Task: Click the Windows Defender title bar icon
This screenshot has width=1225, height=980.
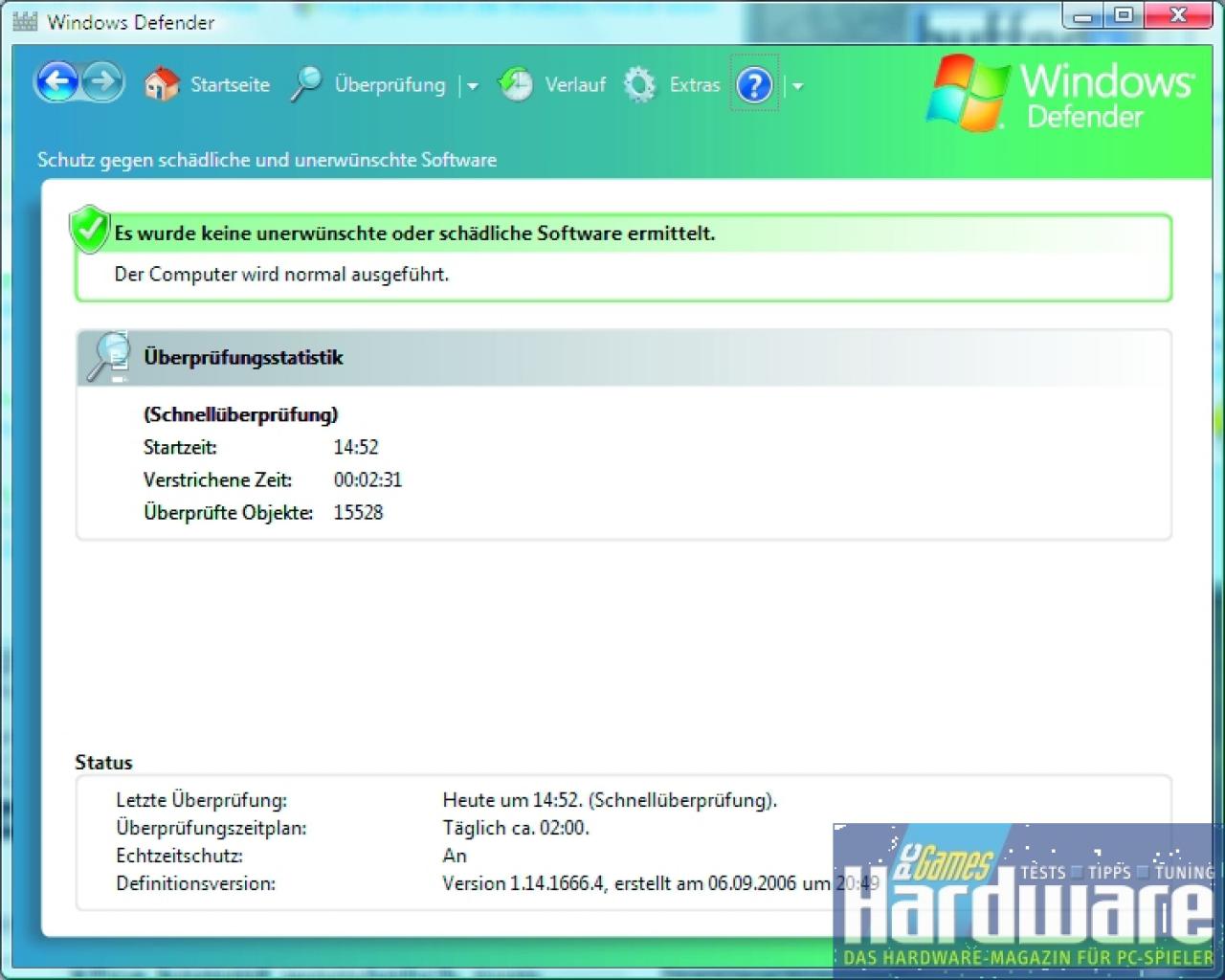Action: (x=25, y=21)
